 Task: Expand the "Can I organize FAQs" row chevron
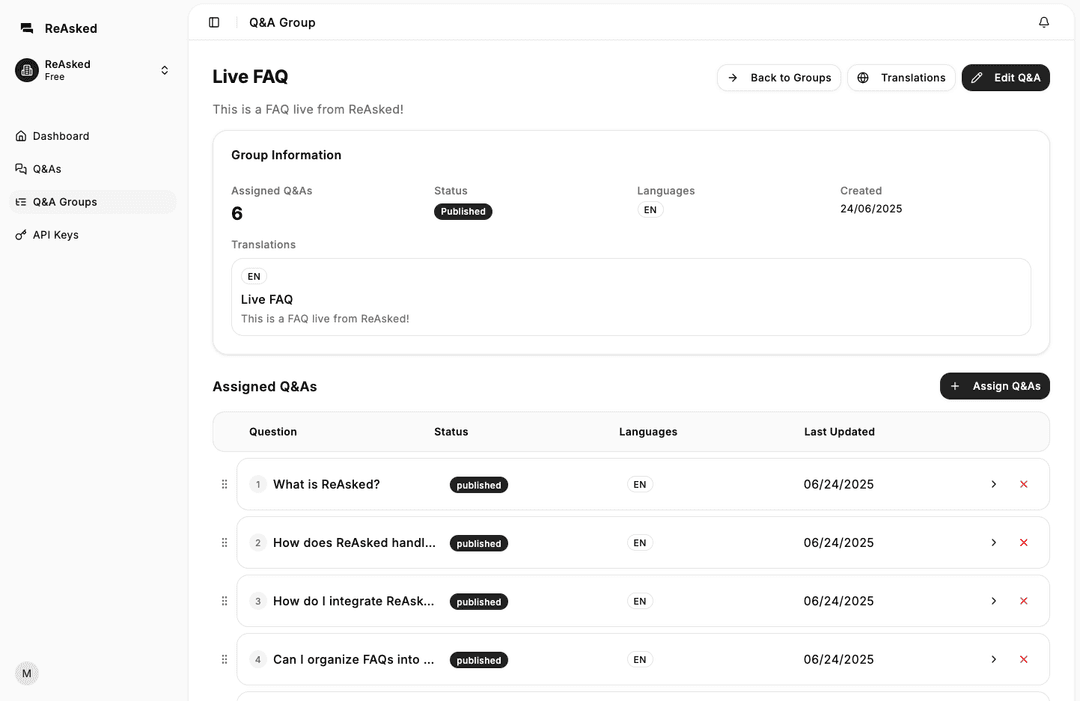click(x=993, y=659)
